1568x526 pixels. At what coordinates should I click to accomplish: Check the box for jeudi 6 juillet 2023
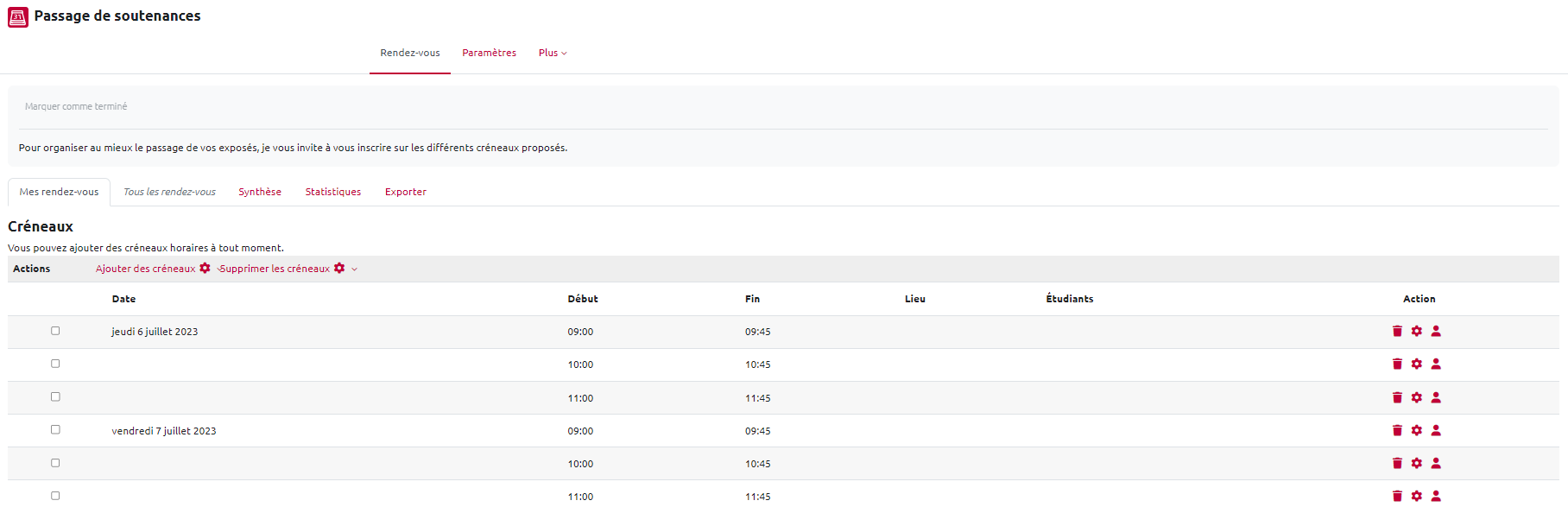pyautogui.click(x=55, y=331)
